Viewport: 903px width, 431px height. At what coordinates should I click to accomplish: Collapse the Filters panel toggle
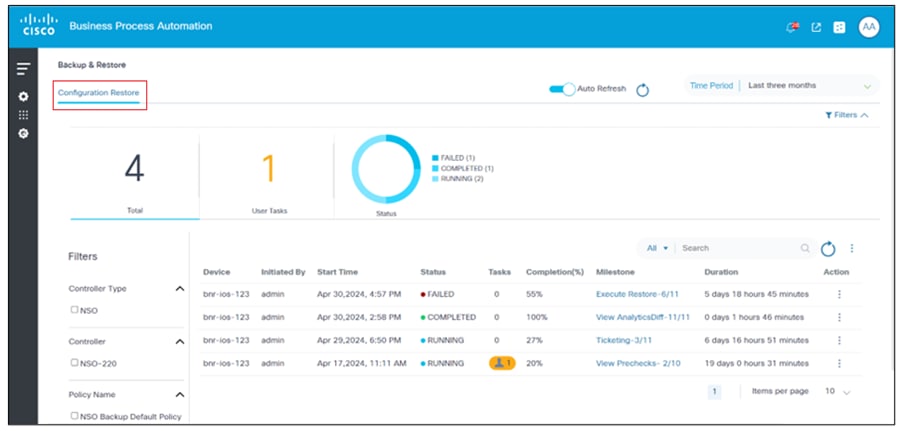tap(847, 115)
